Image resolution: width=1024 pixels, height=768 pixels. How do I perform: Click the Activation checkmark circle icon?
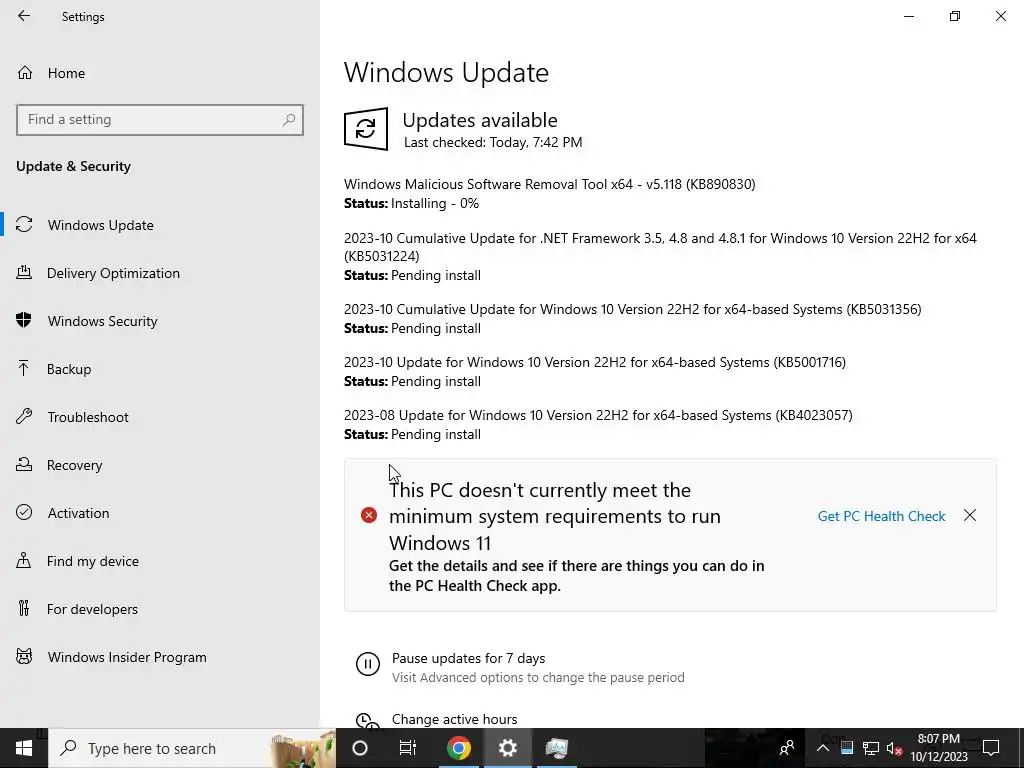point(24,512)
